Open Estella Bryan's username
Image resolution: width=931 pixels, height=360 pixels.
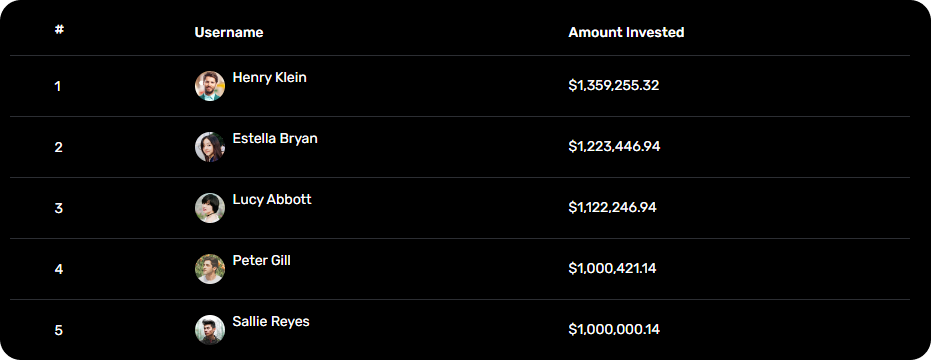click(275, 138)
